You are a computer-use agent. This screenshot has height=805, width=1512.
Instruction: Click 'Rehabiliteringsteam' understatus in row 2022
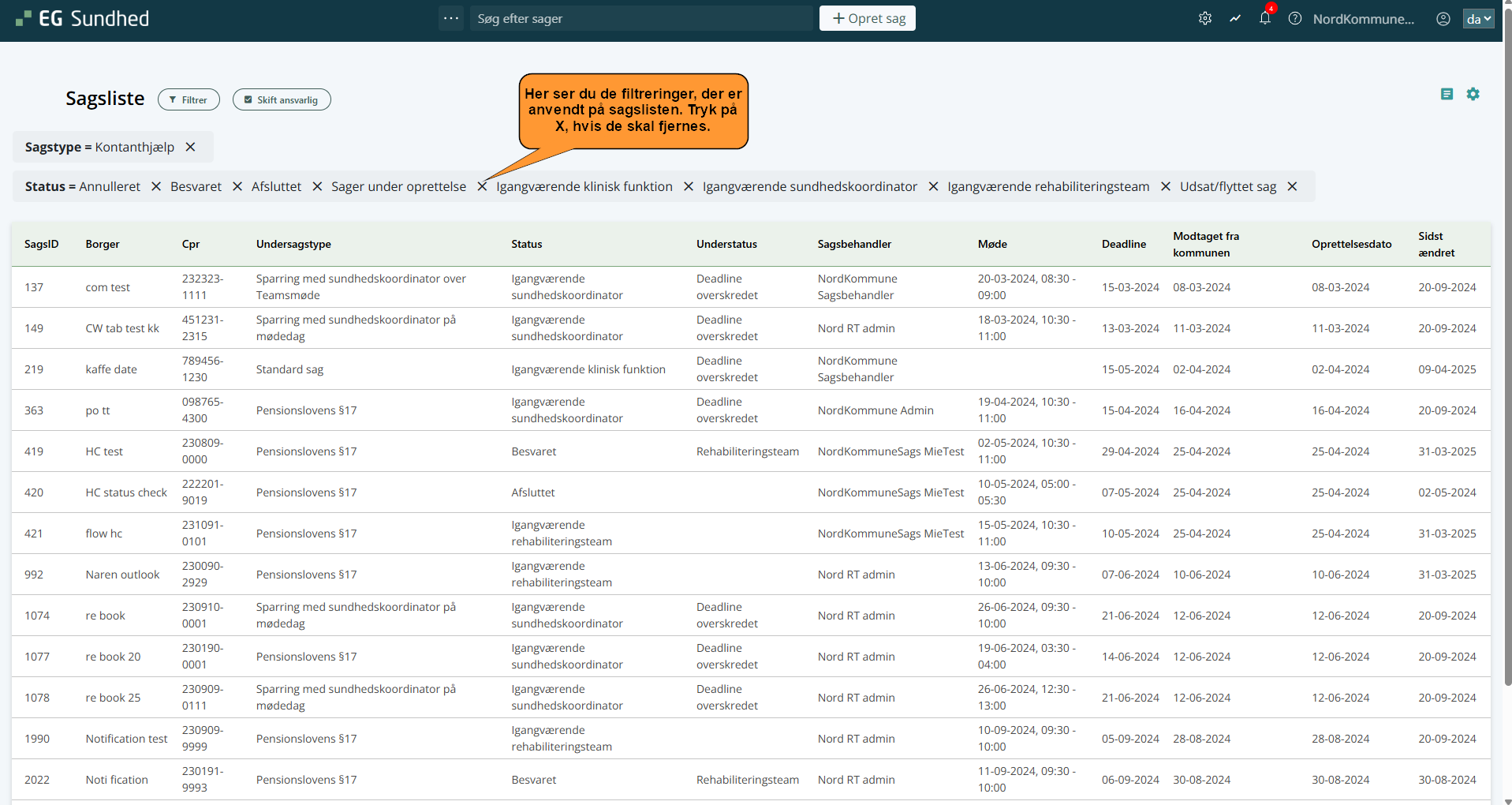point(747,780)
